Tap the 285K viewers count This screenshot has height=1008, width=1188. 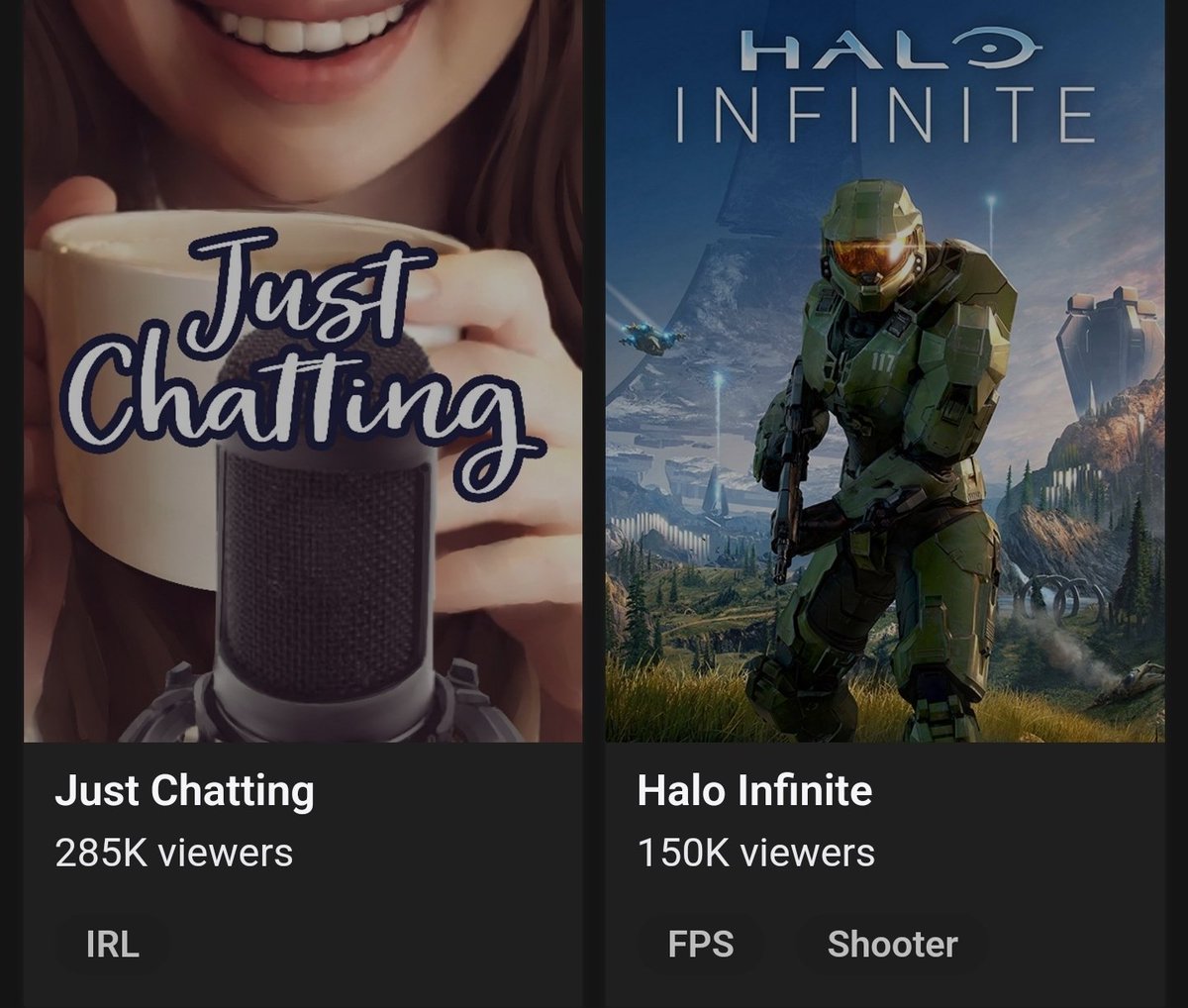[x=174, y=853]
